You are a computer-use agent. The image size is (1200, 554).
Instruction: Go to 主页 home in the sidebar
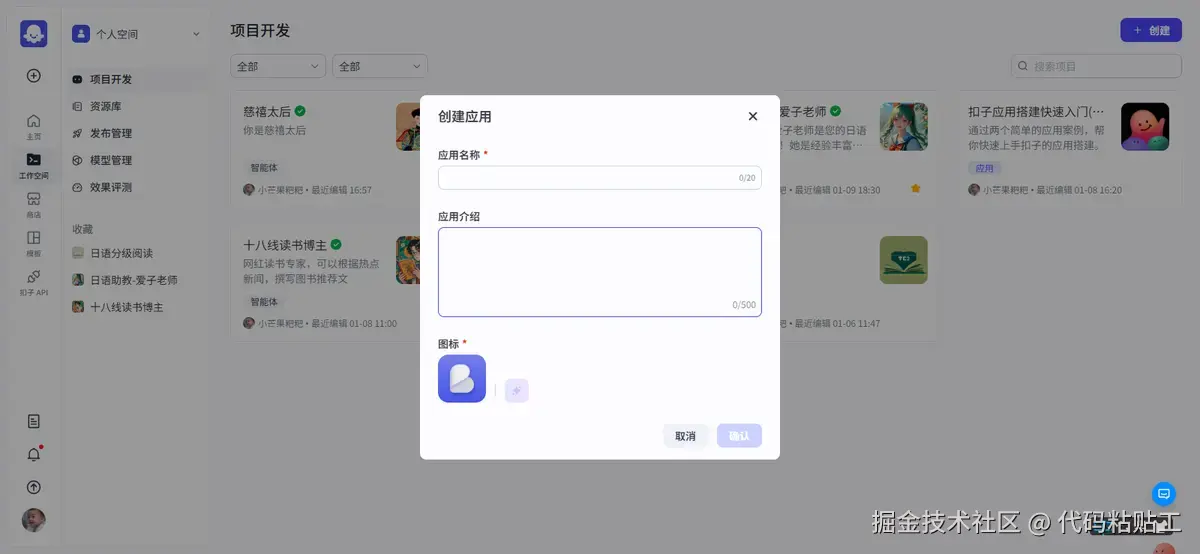[x=33, y=125]
